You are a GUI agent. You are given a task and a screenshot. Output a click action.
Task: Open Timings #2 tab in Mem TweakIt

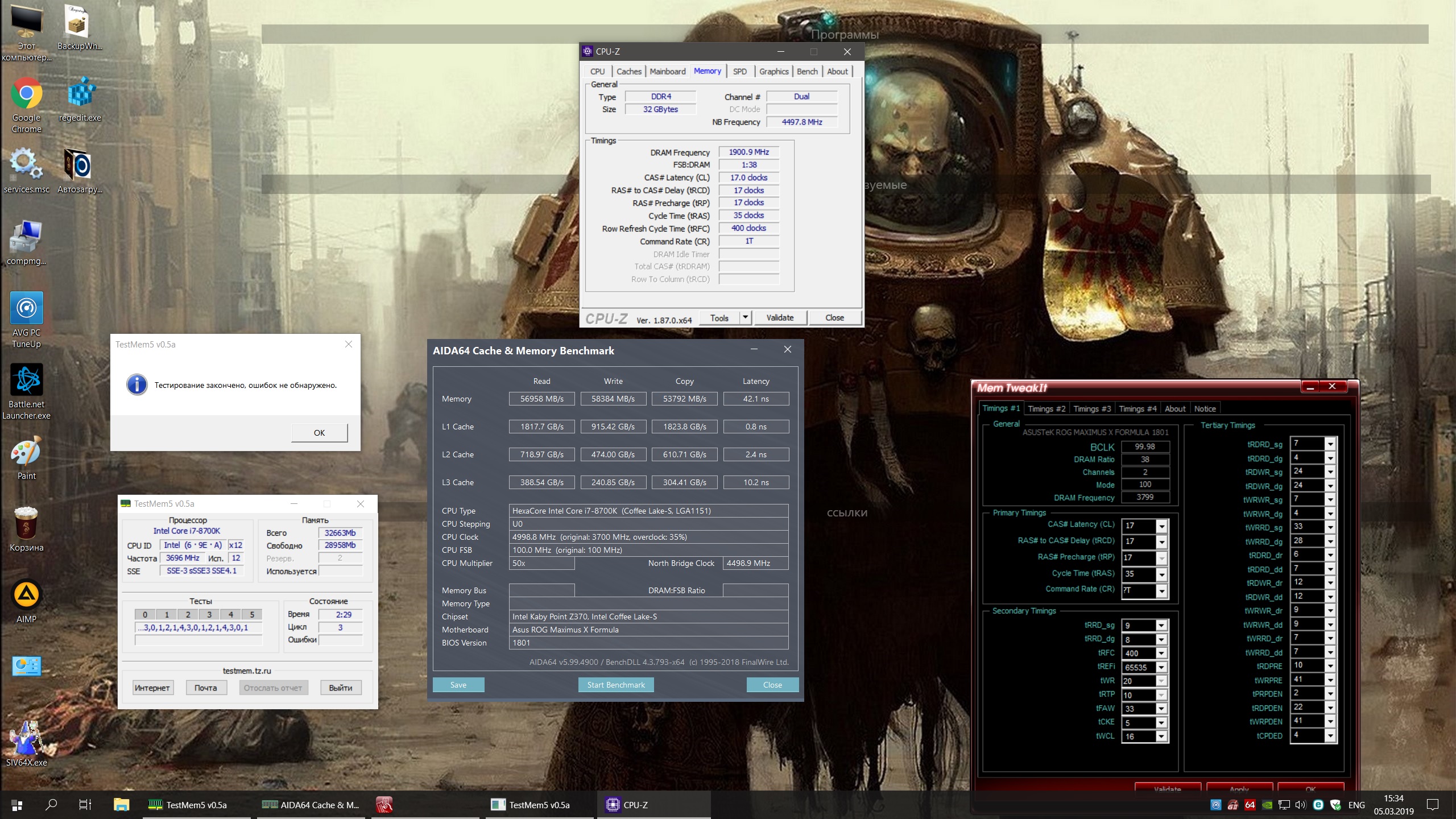(1046, 409)
